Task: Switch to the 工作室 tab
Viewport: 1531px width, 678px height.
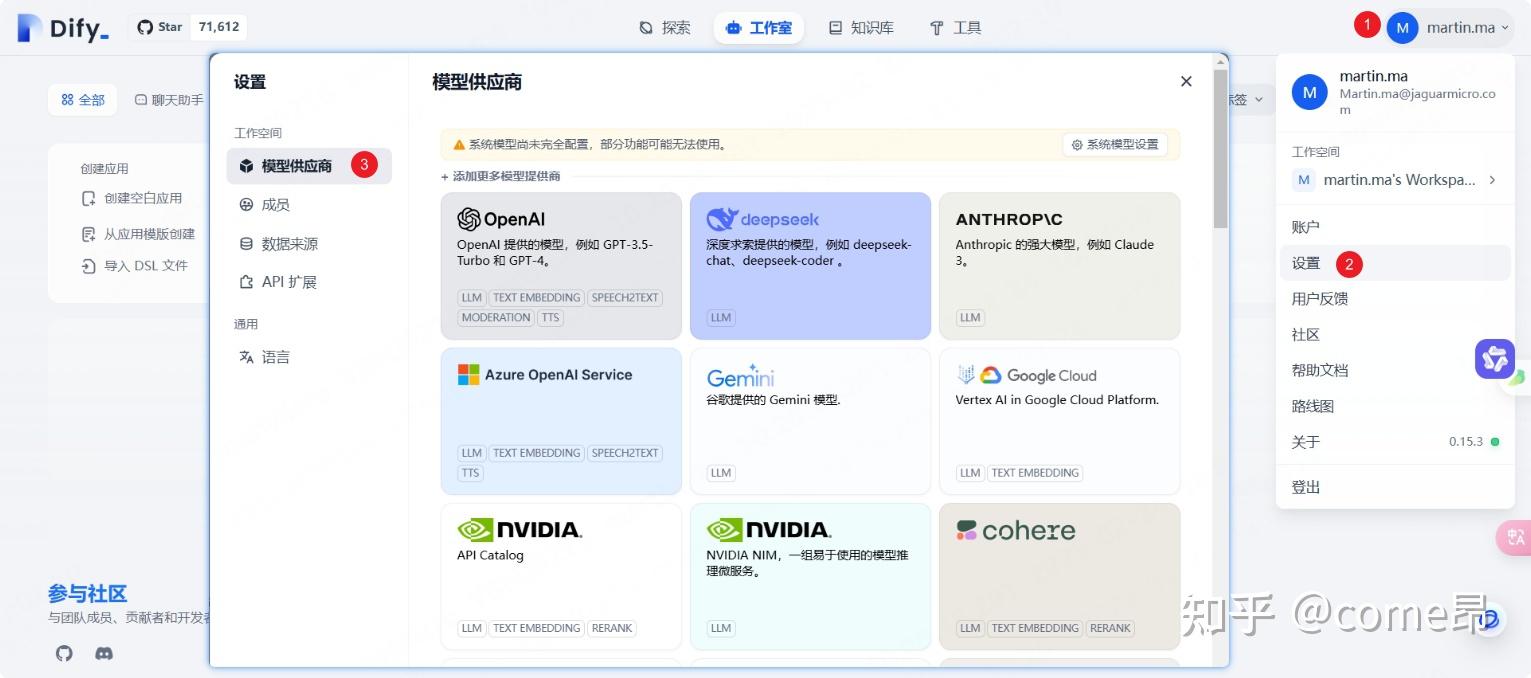Action: (x=759, y=27)
